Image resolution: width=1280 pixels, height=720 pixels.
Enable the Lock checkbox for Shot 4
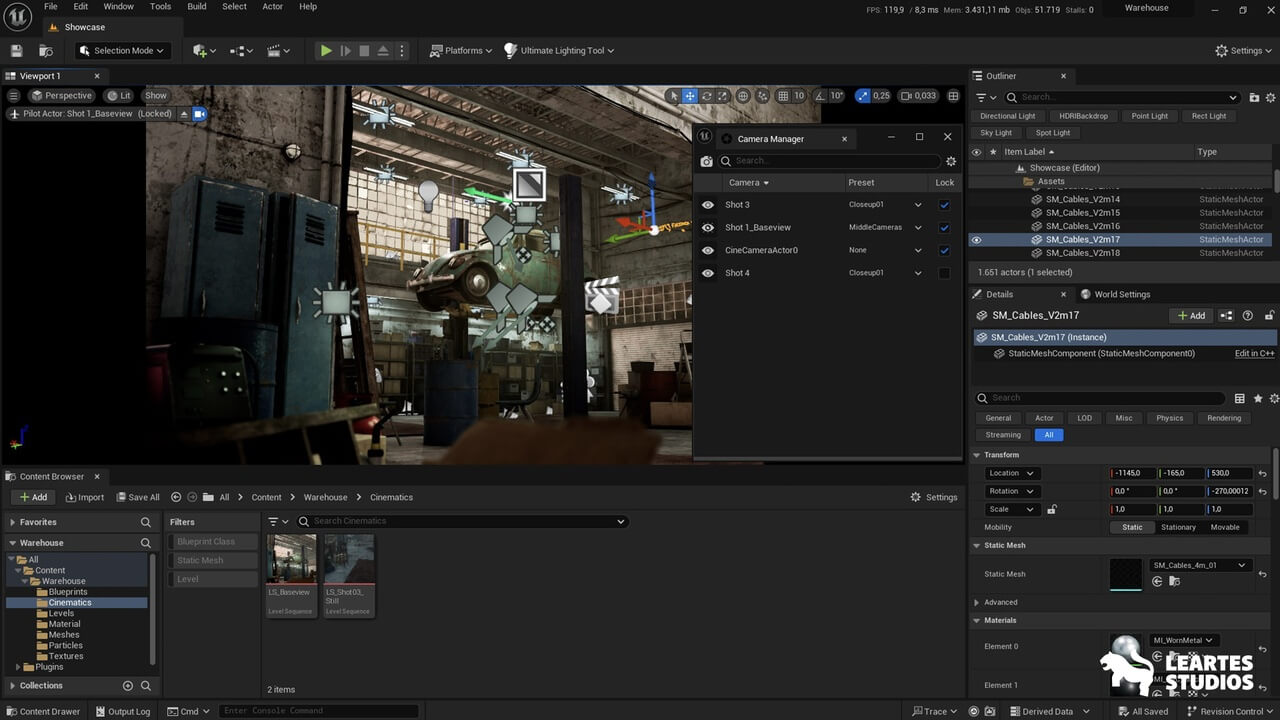(x=944, y=273)
